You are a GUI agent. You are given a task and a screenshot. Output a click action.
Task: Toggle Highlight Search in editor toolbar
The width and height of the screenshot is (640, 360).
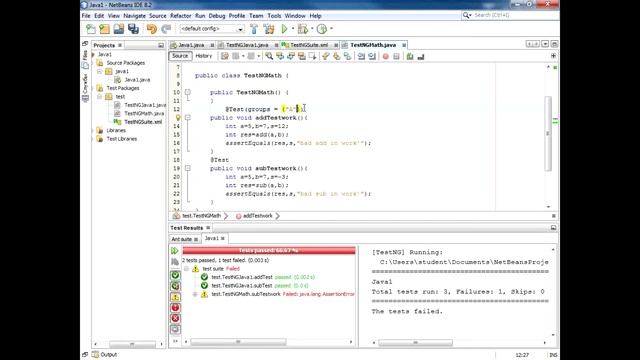coord(302,56)
